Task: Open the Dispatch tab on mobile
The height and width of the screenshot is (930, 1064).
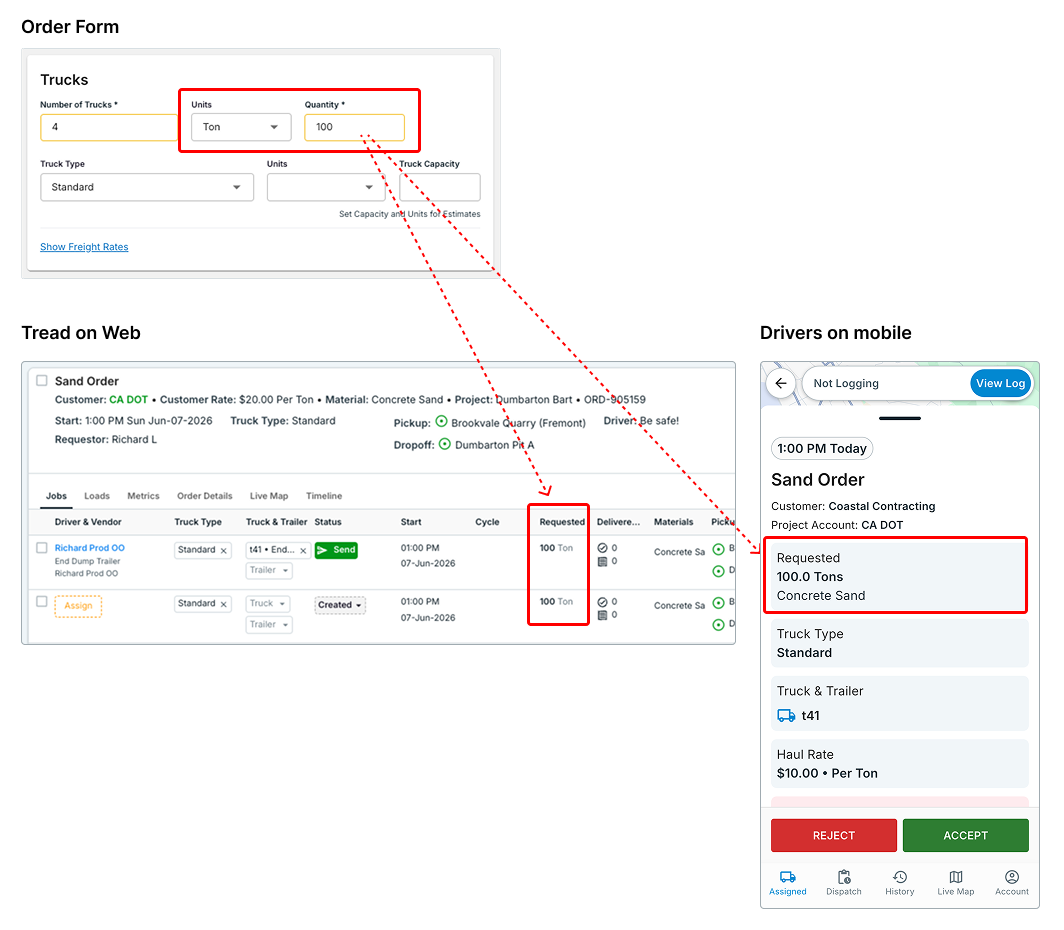Action: [x=843, y=883]
